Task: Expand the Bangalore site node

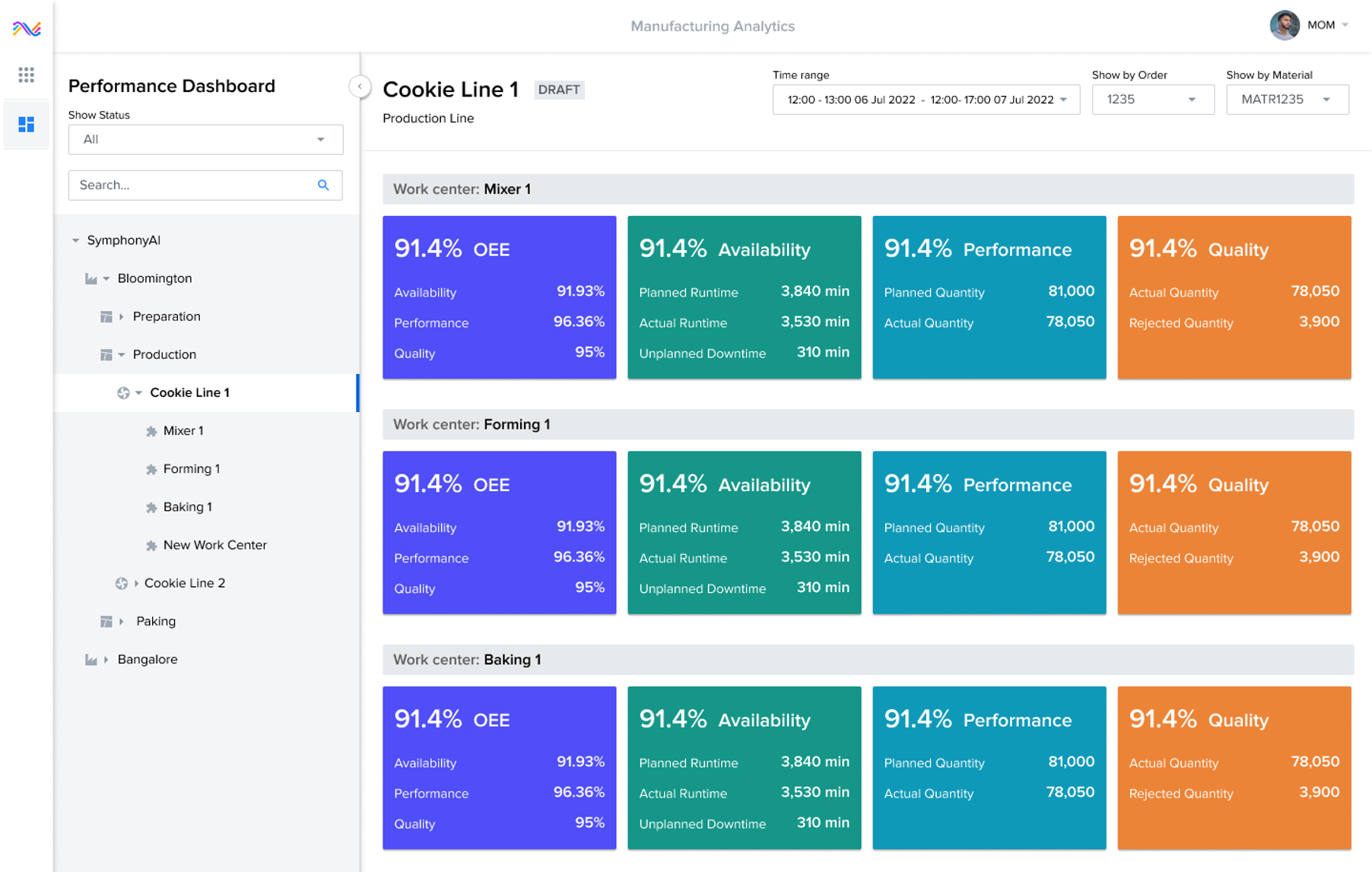Action: coord(105,659)
